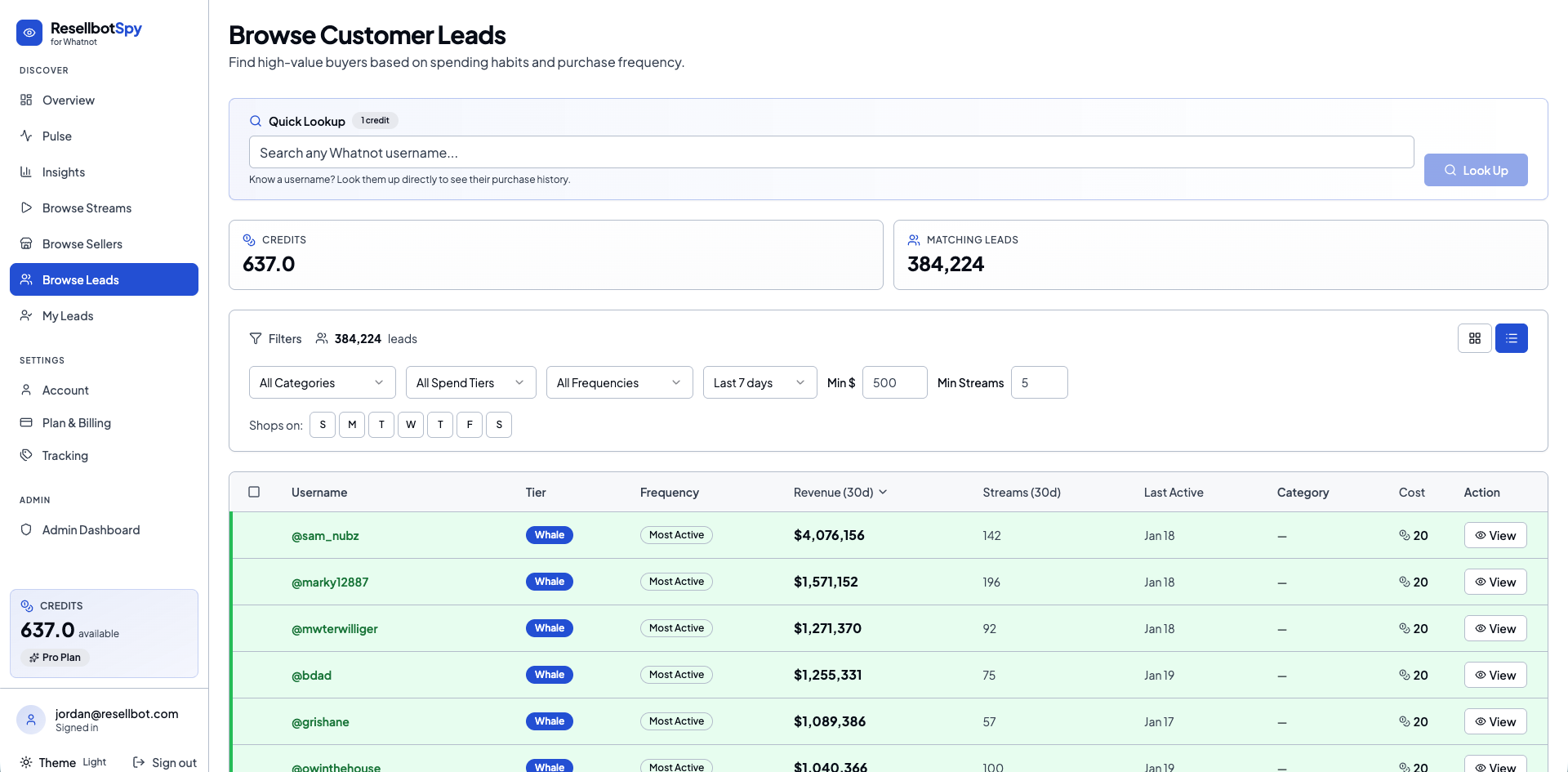Open the All Categories dropdown
Image resolution: width=1568 pixels, height=772 pixels.
[x=322, y=382]
